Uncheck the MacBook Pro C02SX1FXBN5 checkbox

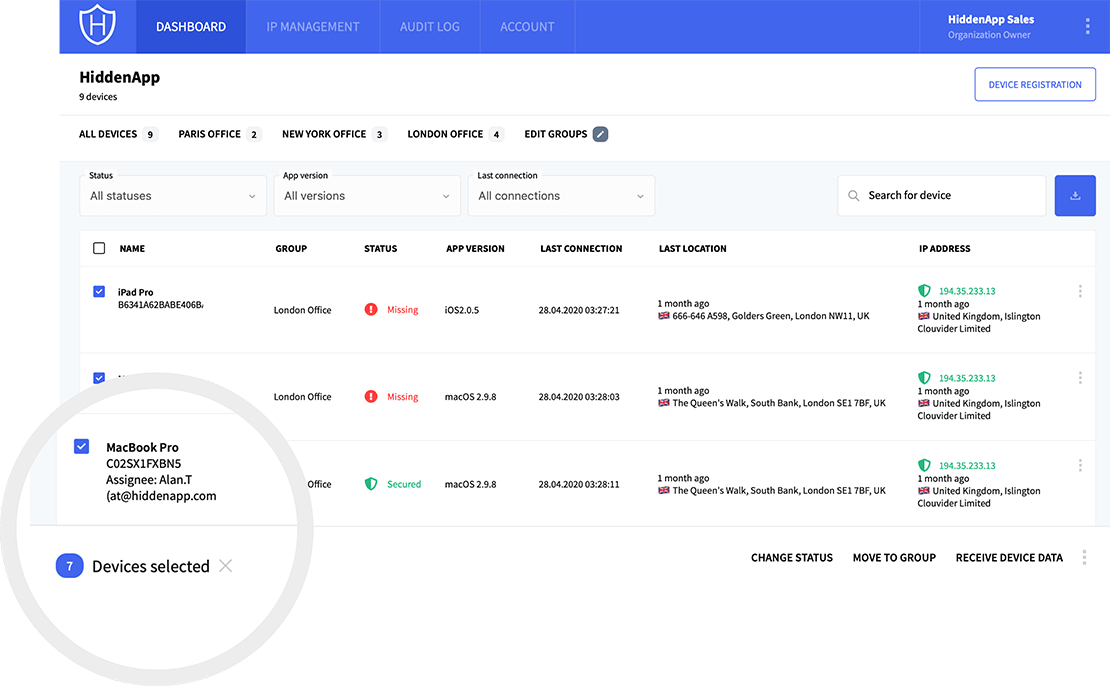pos(81,446)
